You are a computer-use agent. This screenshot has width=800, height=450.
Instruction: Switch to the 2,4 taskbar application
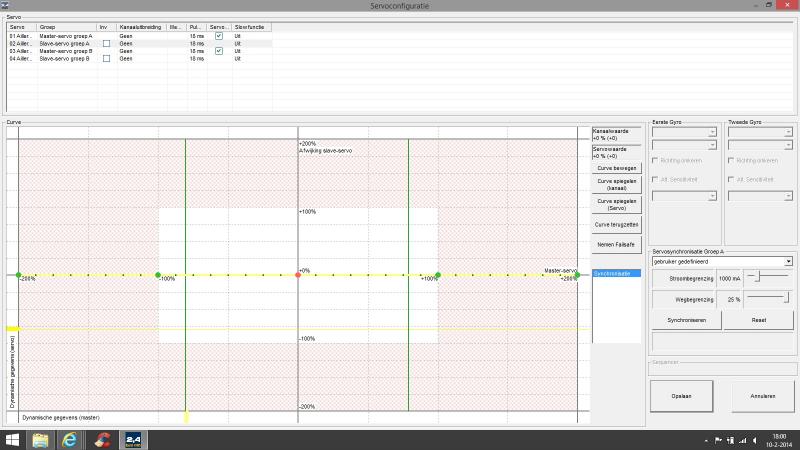133,440
